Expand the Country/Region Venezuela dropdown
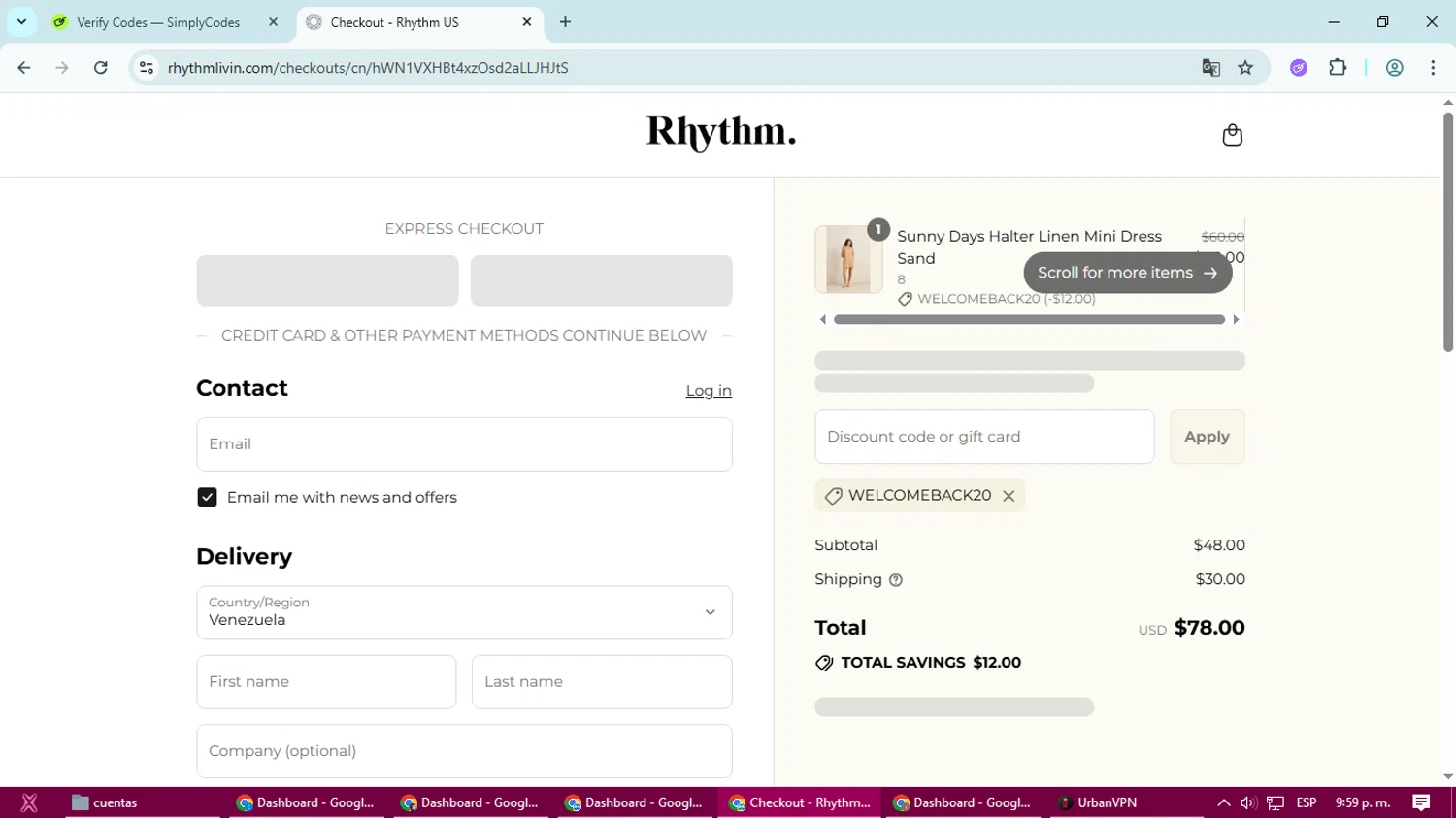The width and height of the screenshot is (1456, 818). click(x=464, y=612)
